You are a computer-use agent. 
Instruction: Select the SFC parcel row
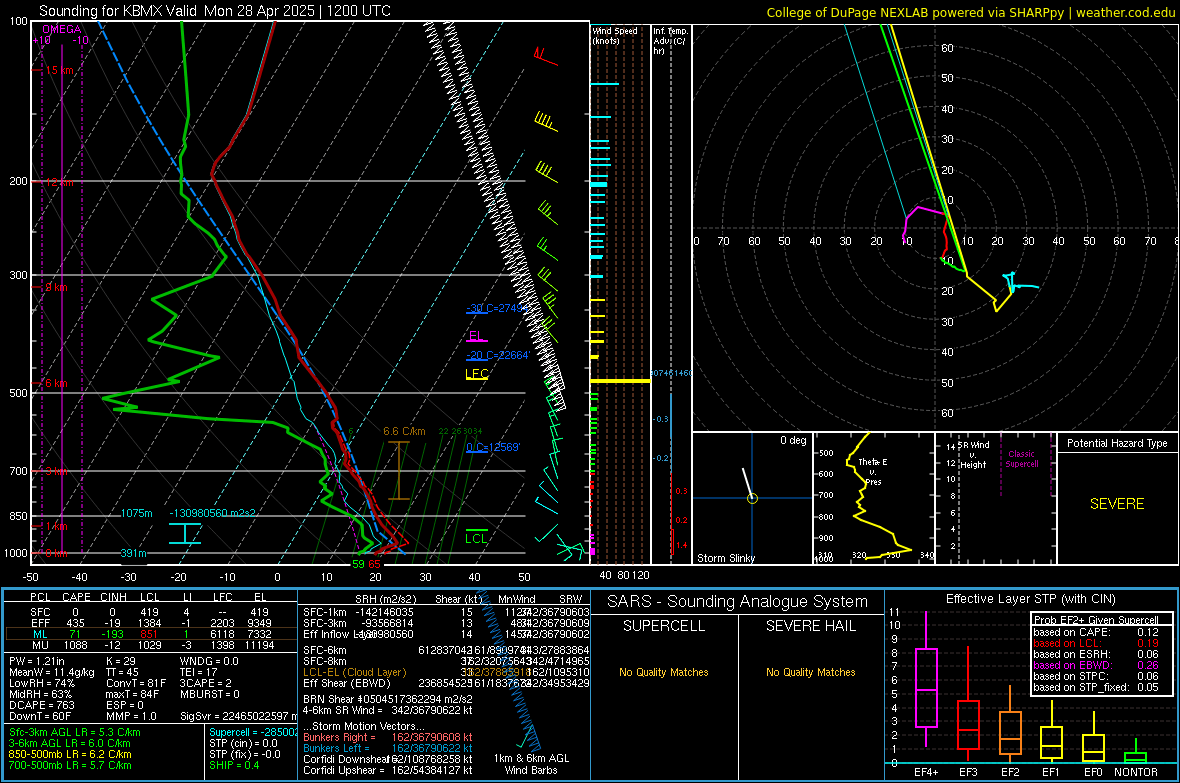click(151, 612)
